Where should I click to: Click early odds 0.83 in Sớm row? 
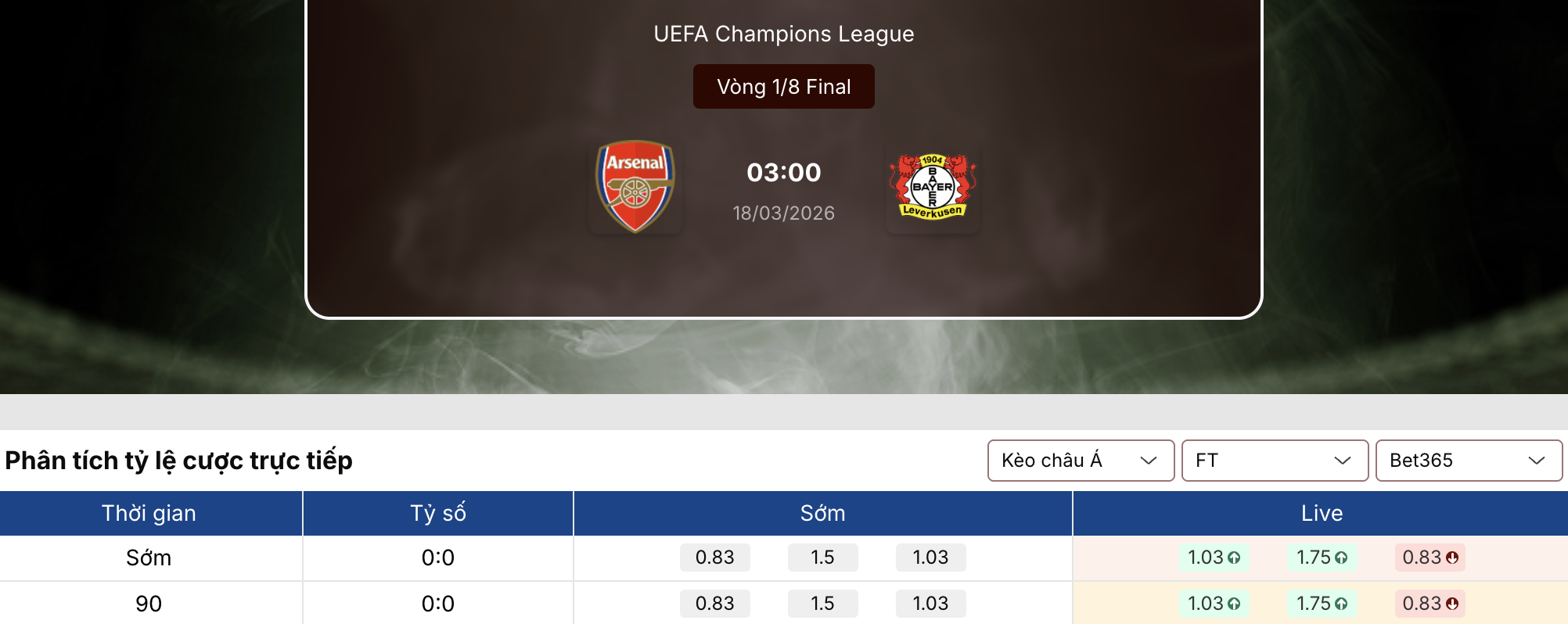(x=714, y=558)
